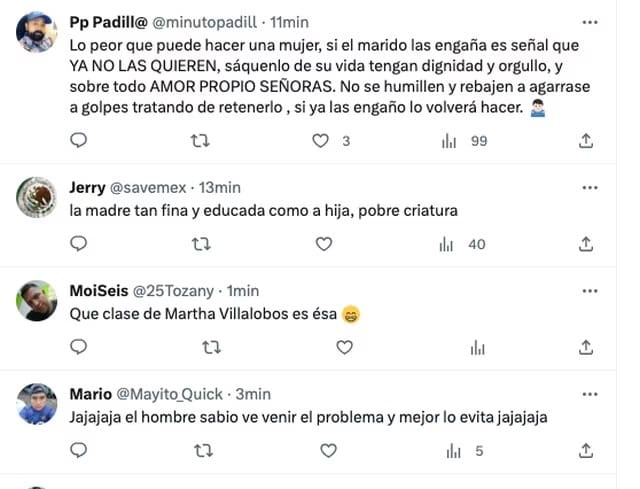Reply to MoiSeis's Martha Villalobos tweet

[80, 347]
